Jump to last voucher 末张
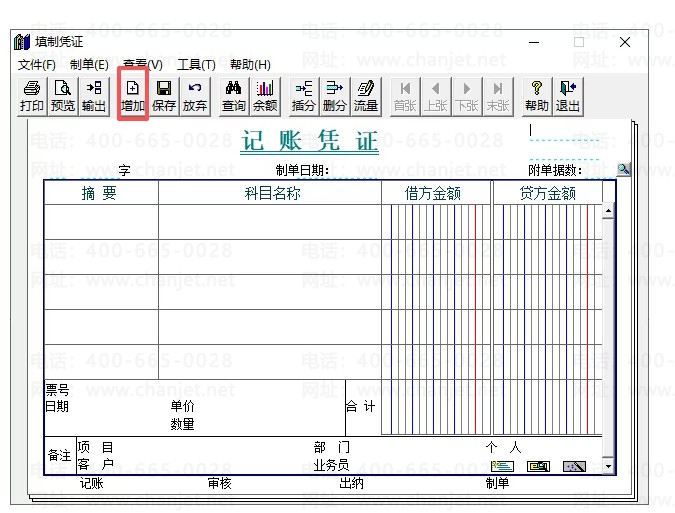 [x=498, y=96]
